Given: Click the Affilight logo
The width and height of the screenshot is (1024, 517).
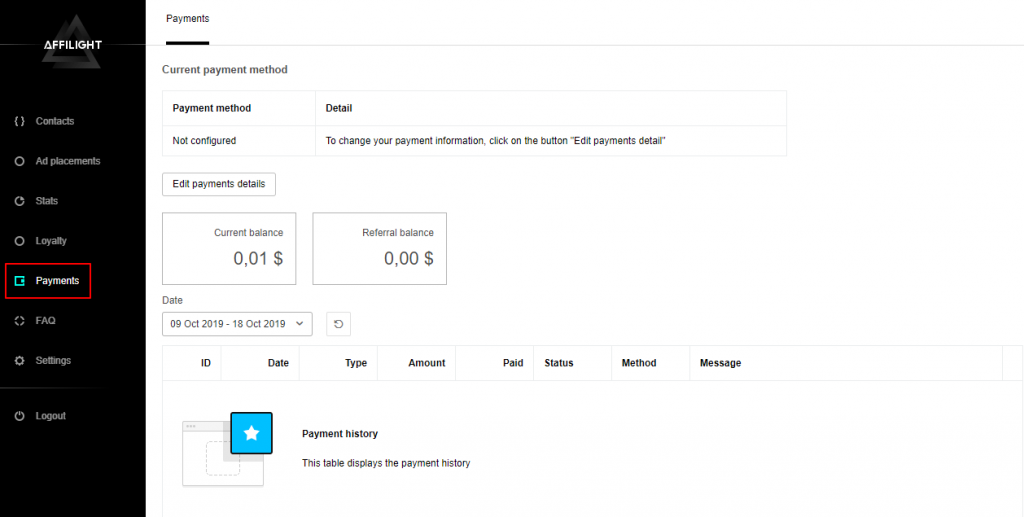Looking at the screenshot, I should point(72,44).
